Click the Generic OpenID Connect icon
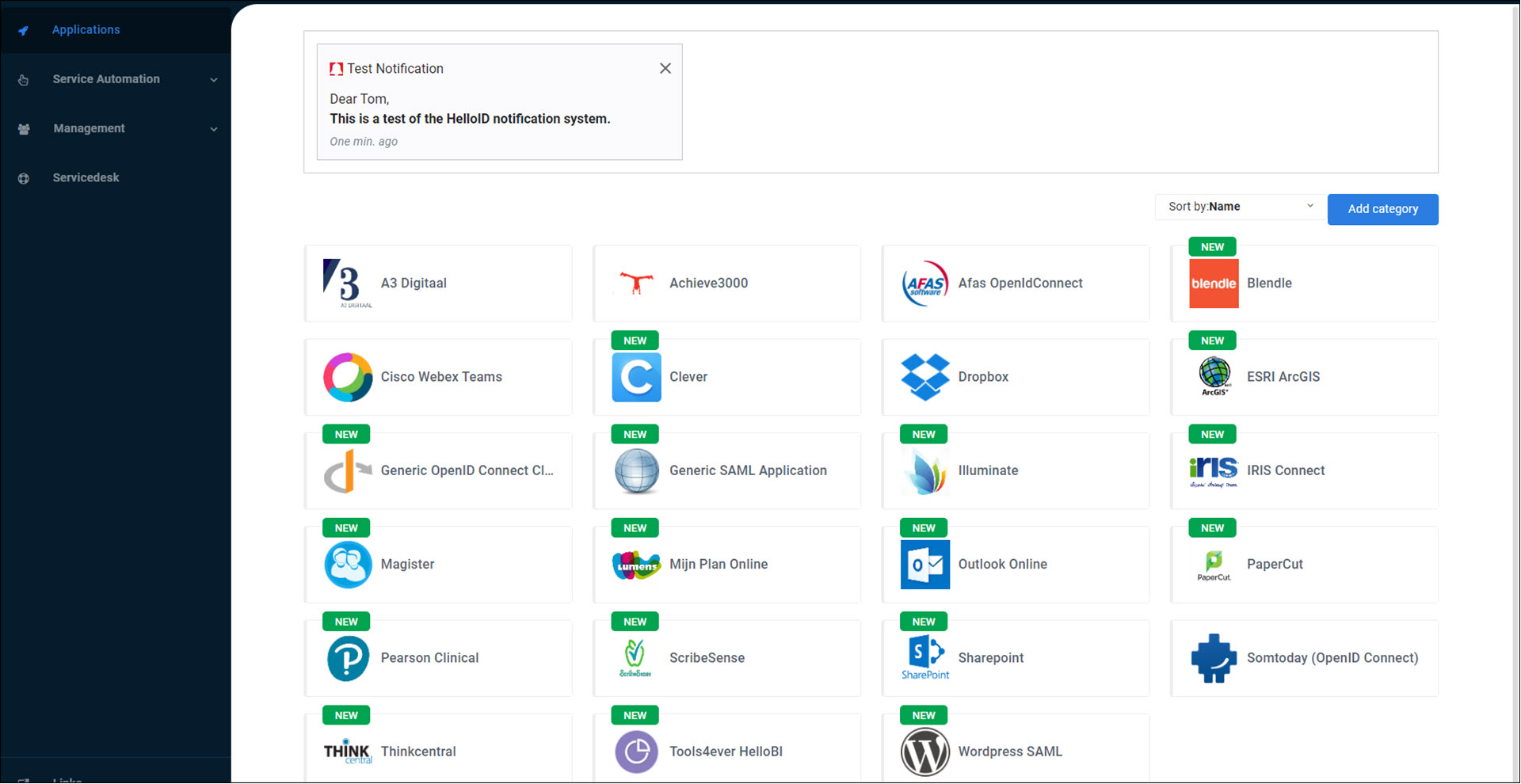The height and width of the screenshot is (784, 1521). (348, 471)
